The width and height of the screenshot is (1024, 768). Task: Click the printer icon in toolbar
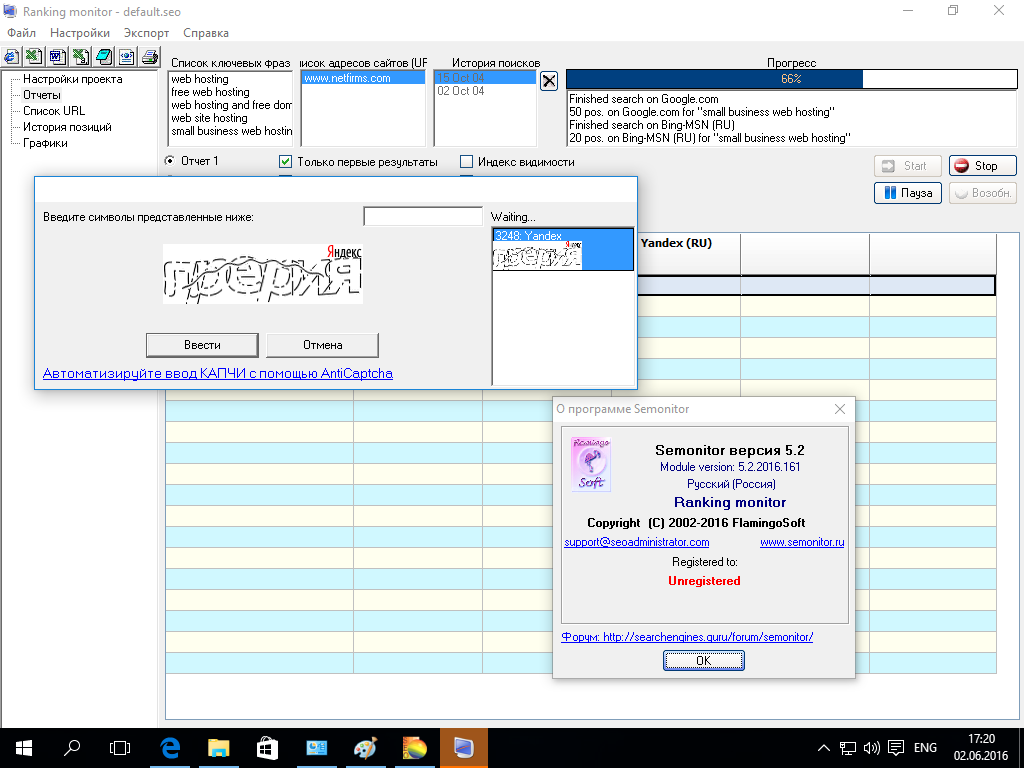click(148, 56)
